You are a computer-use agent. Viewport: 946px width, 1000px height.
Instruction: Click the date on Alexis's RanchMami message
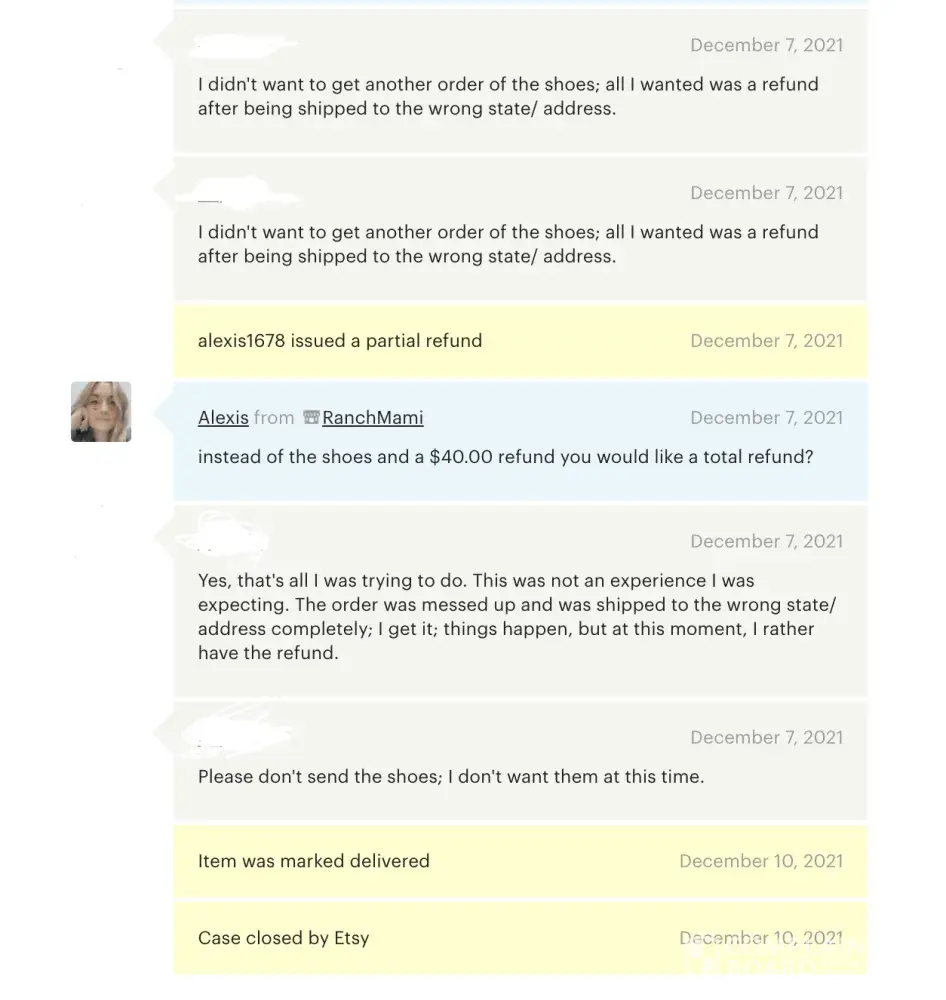point(766,418)
